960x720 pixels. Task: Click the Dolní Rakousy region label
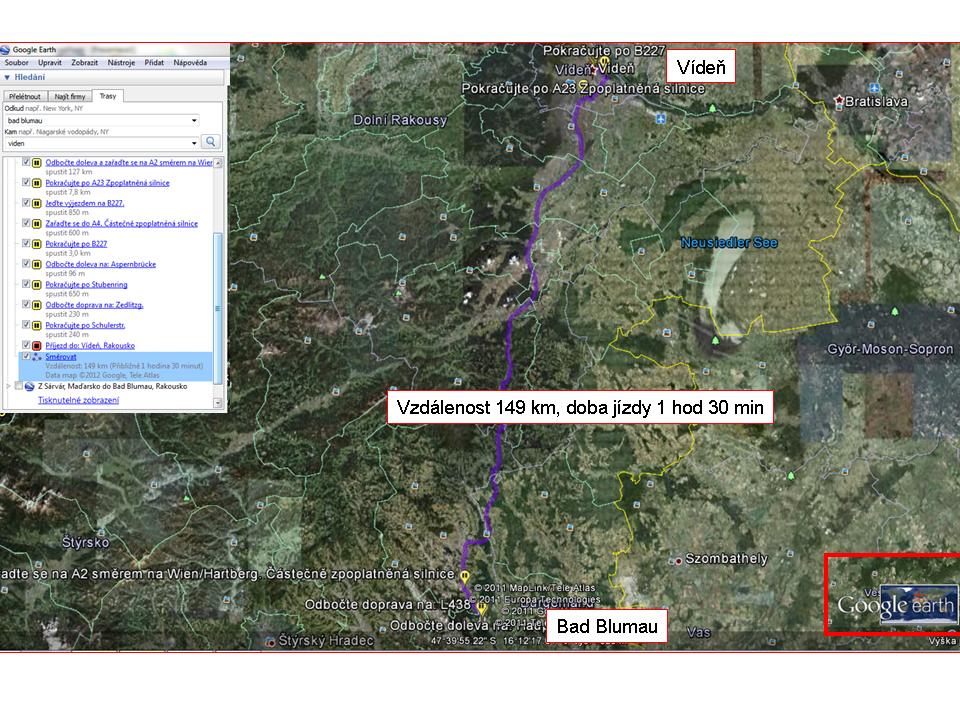(x=400, y=120)
